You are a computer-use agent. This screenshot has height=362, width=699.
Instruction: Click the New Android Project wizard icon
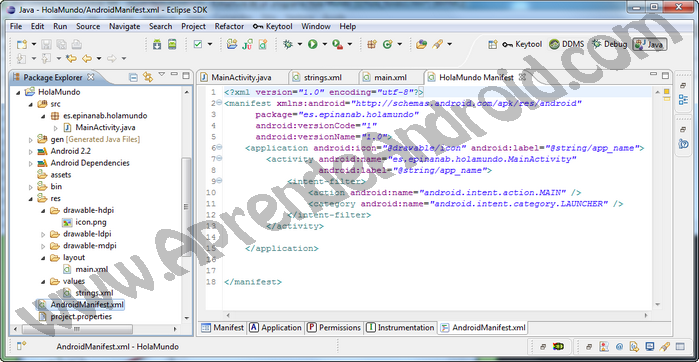point(231,44)
